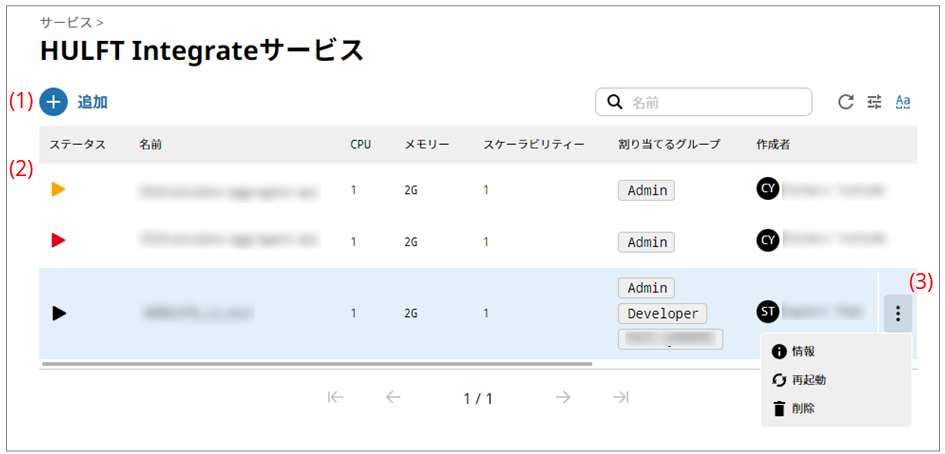Click the Developer group tag

click(662, 313)
